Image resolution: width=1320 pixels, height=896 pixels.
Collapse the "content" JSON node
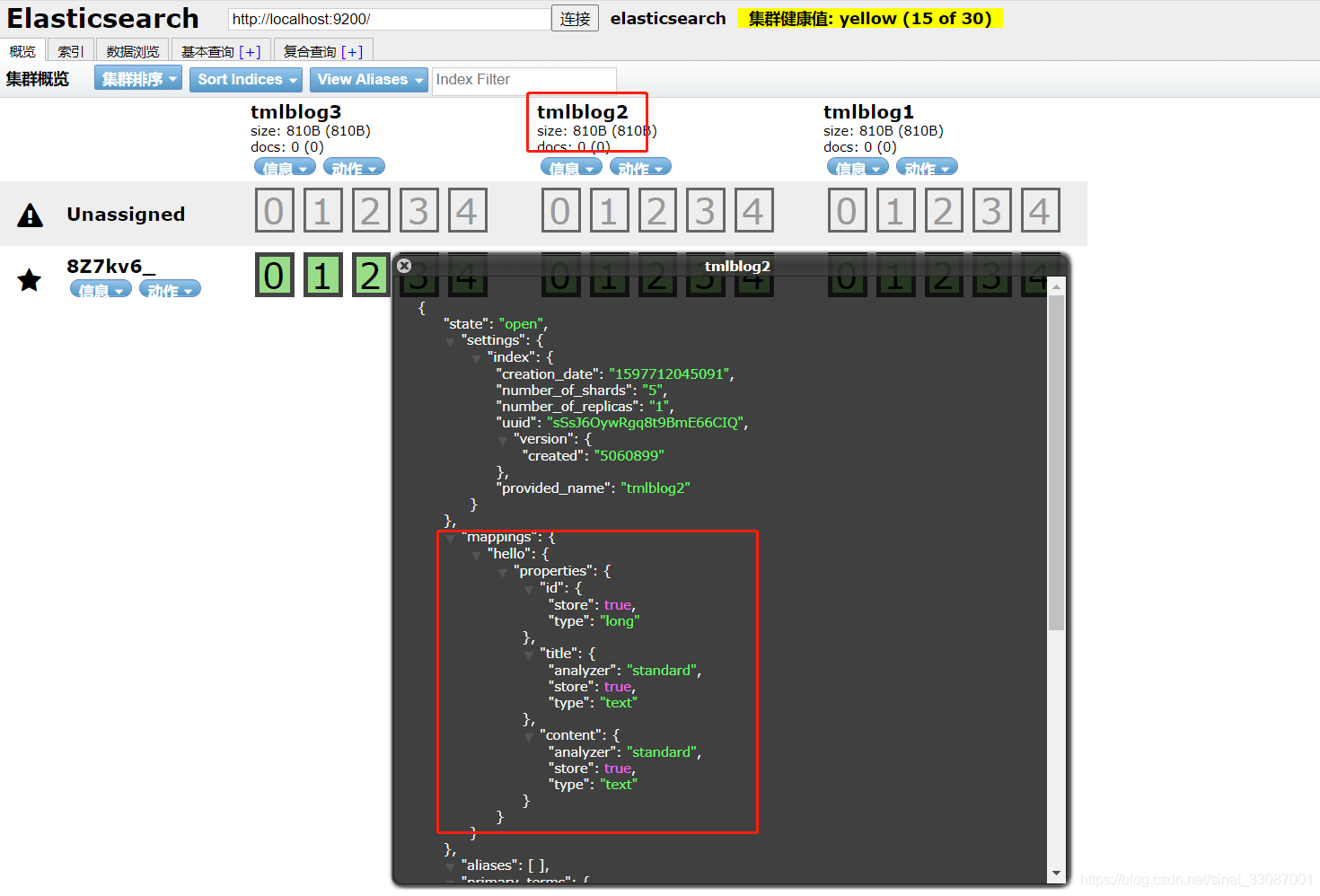coord(529,736)
